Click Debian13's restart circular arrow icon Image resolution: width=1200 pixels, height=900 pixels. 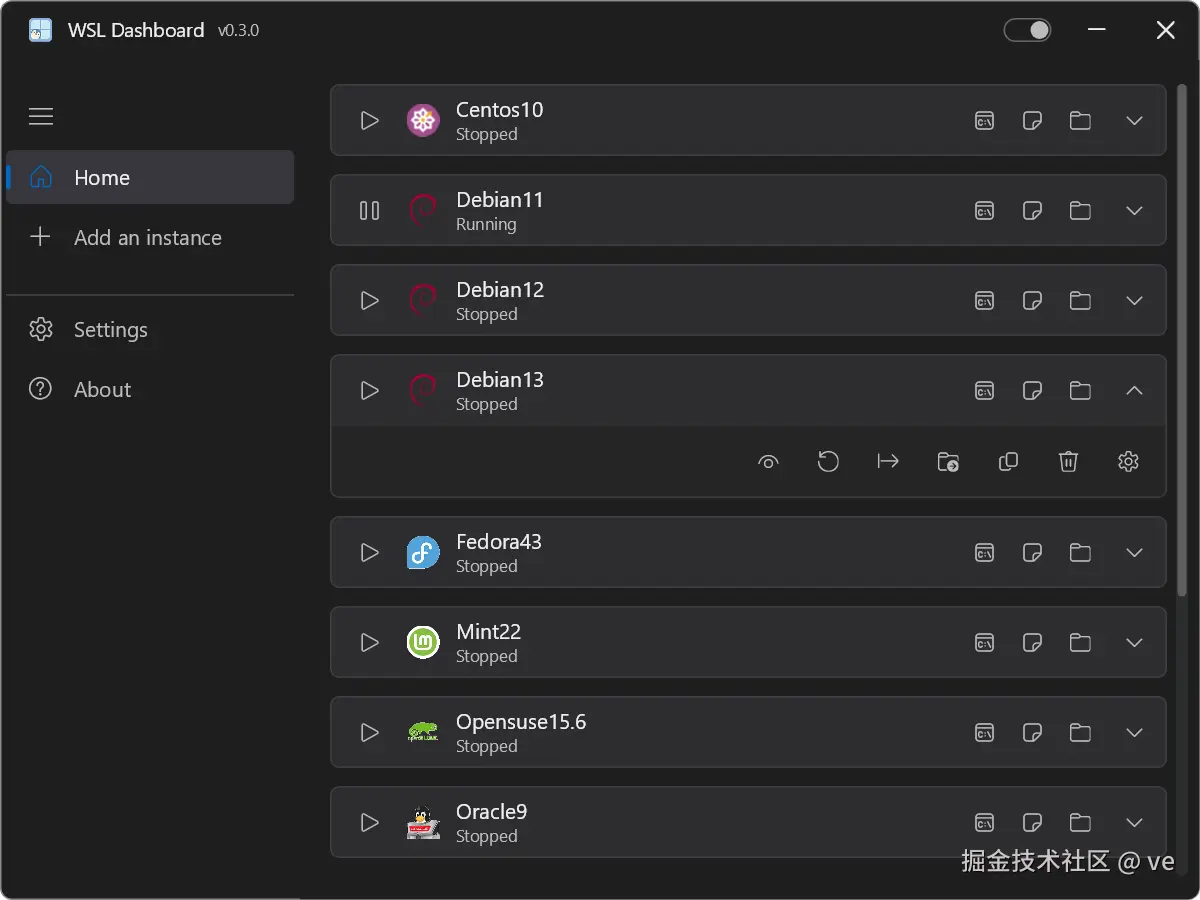(828, 461)
